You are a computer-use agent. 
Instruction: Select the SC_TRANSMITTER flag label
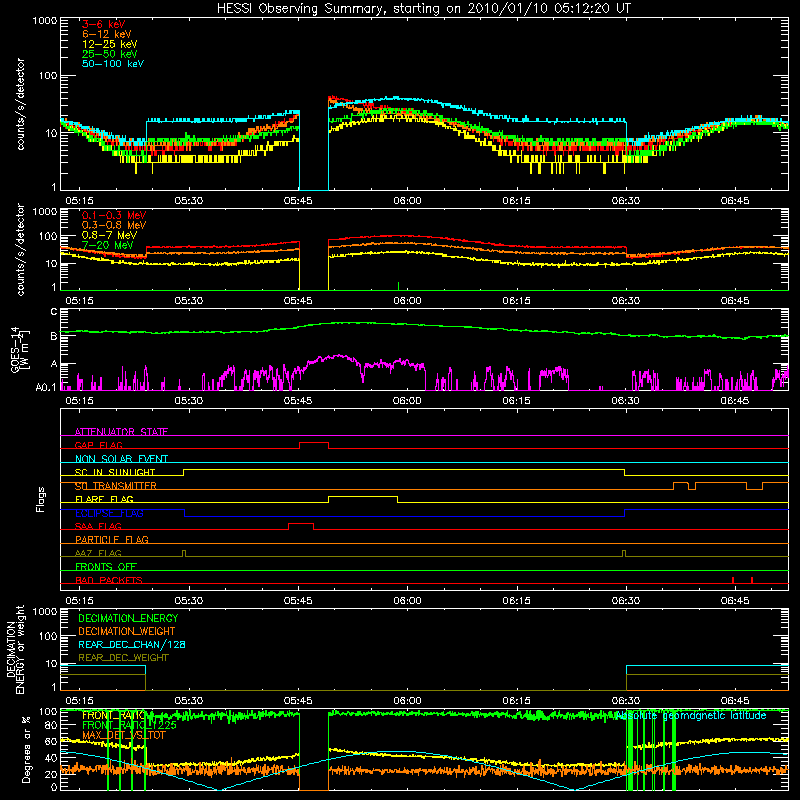point(115,486)
